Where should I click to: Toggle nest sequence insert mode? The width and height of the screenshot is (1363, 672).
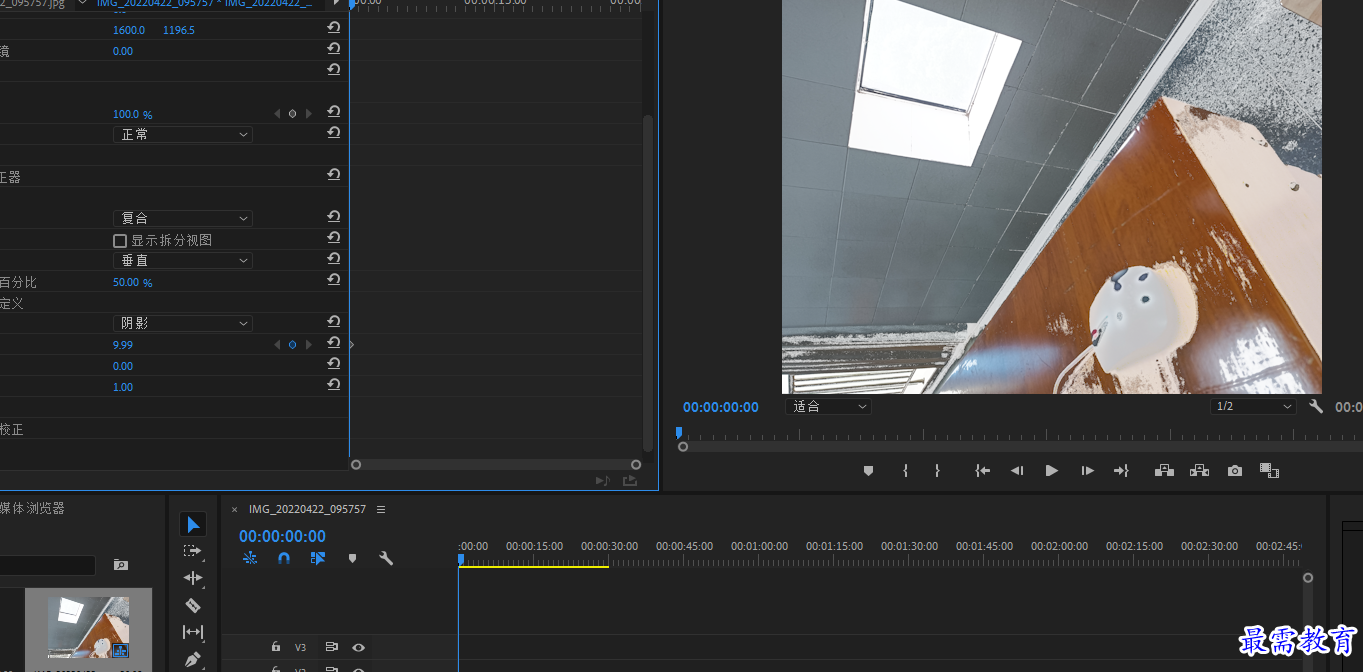pyautogui.click(x=250, y=559)
